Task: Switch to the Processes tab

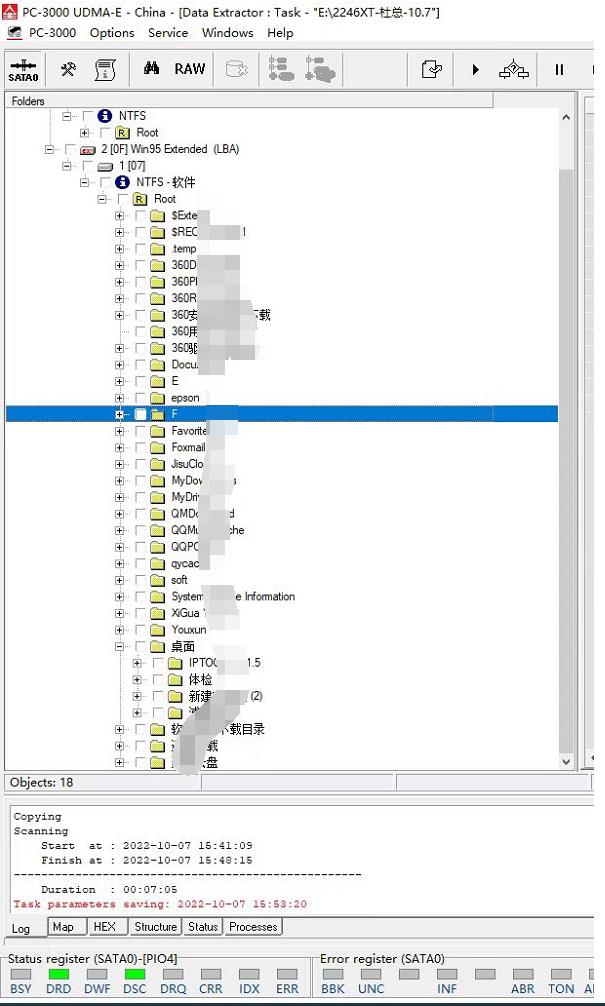Action: click(253, 926)
